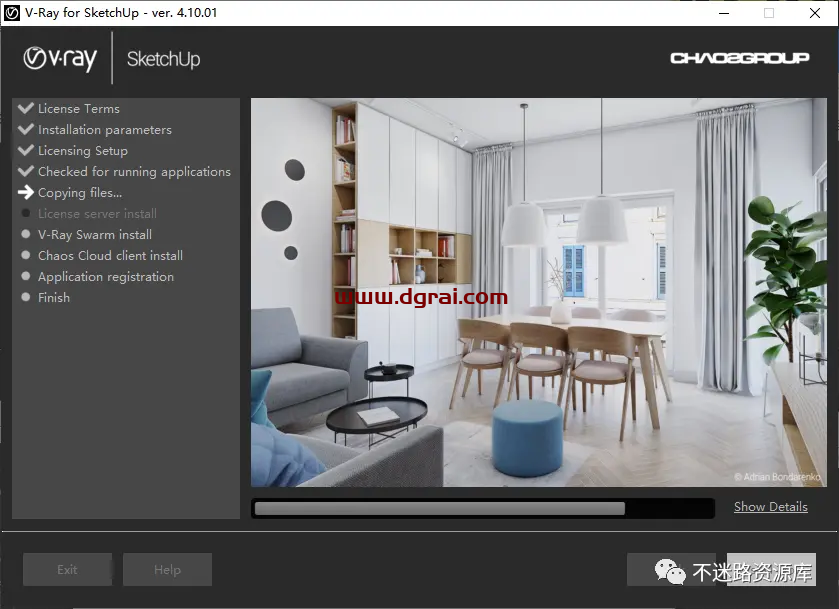Click the Chaos Group logo
839x609 pixels.
coord(739,58)
